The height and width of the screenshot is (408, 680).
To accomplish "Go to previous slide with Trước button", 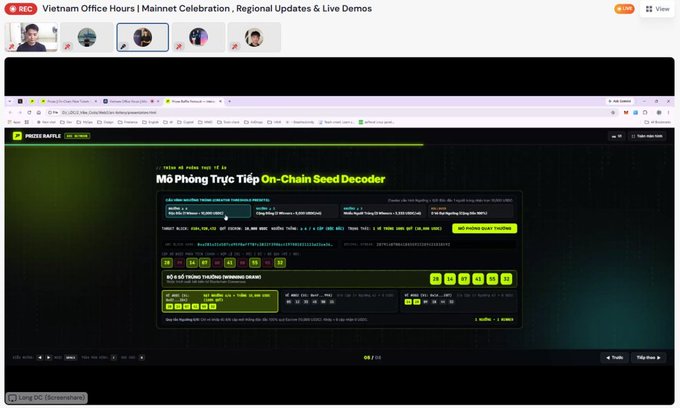I will 615,358.
